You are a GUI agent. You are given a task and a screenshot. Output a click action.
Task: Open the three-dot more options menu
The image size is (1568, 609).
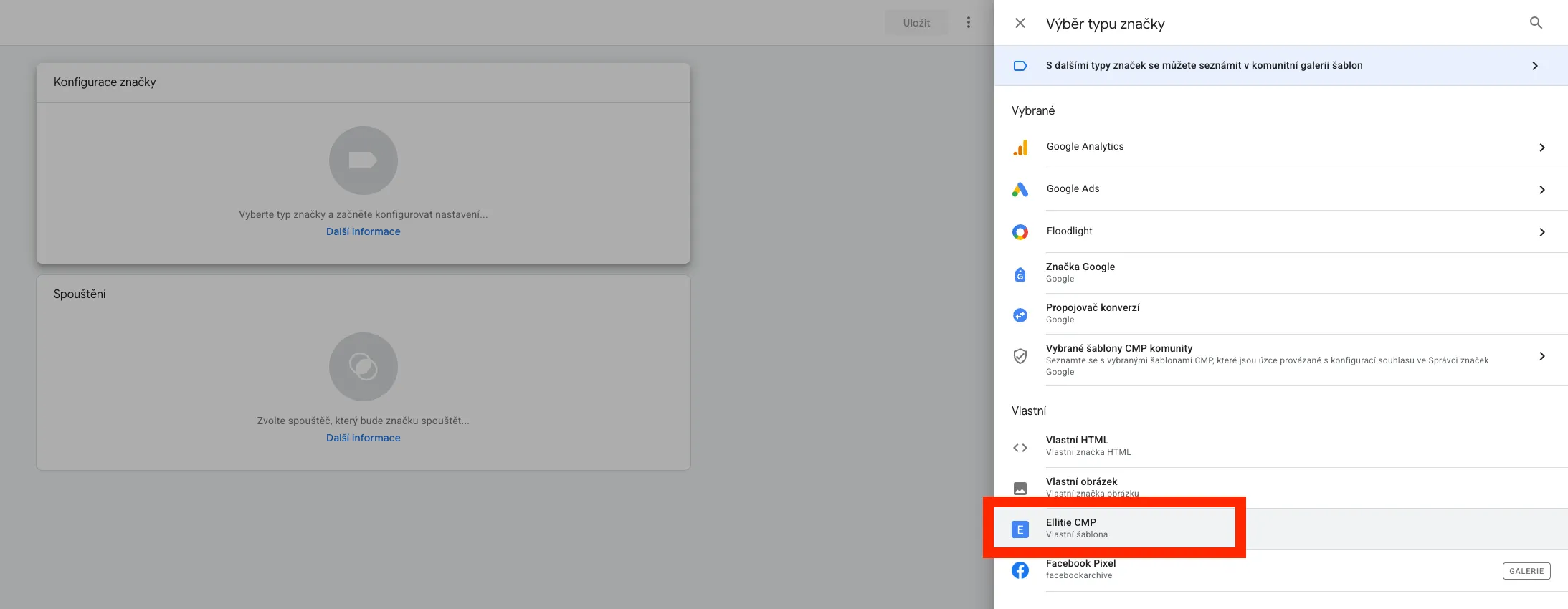pos(969,23)
